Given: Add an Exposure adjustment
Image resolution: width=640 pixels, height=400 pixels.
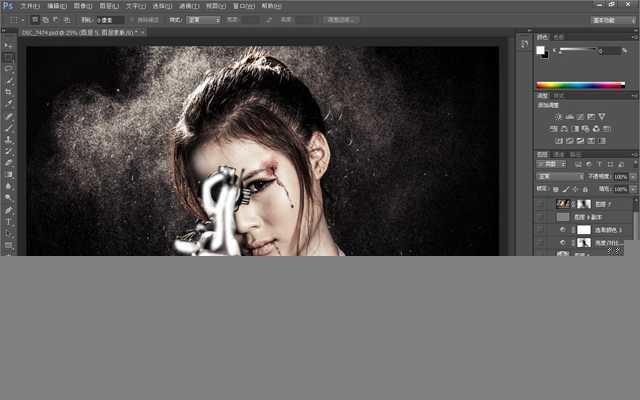Looking at the screenshot, I should 591,117.
